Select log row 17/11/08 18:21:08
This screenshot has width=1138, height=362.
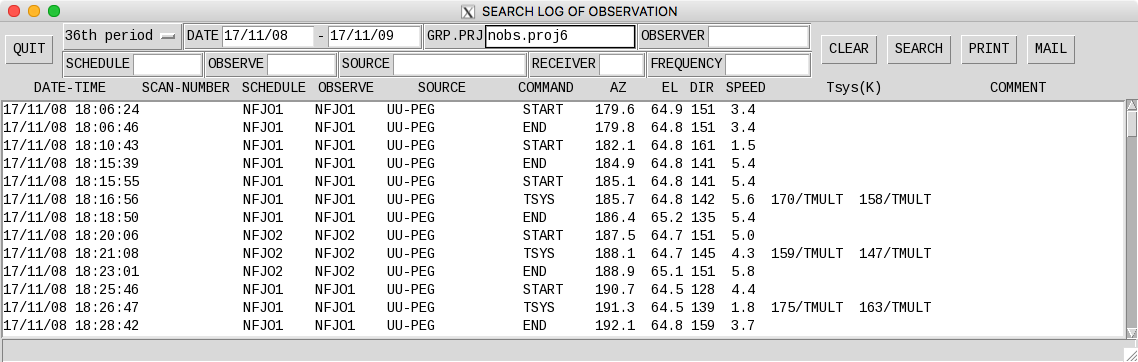point(563,254)
